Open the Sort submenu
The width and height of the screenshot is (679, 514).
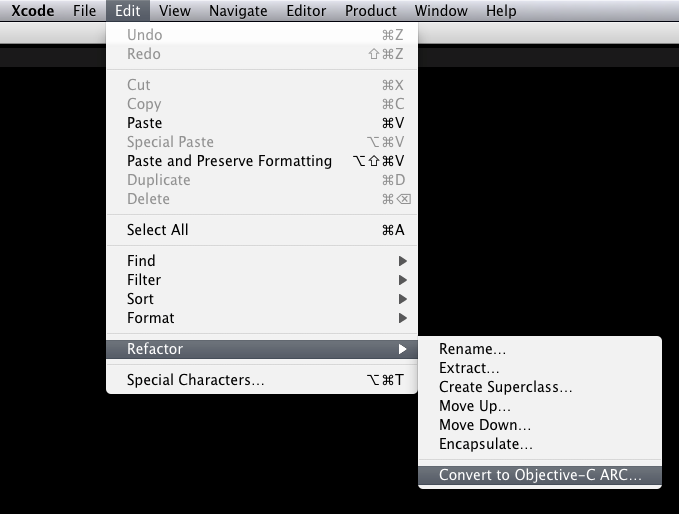point(141,299)
